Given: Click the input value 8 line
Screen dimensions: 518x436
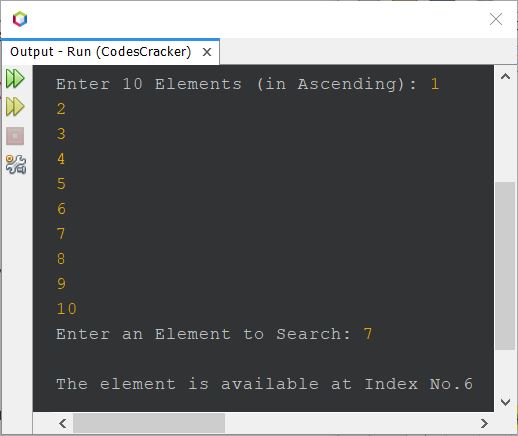Looking at the screenshot, I should (61, 259).
